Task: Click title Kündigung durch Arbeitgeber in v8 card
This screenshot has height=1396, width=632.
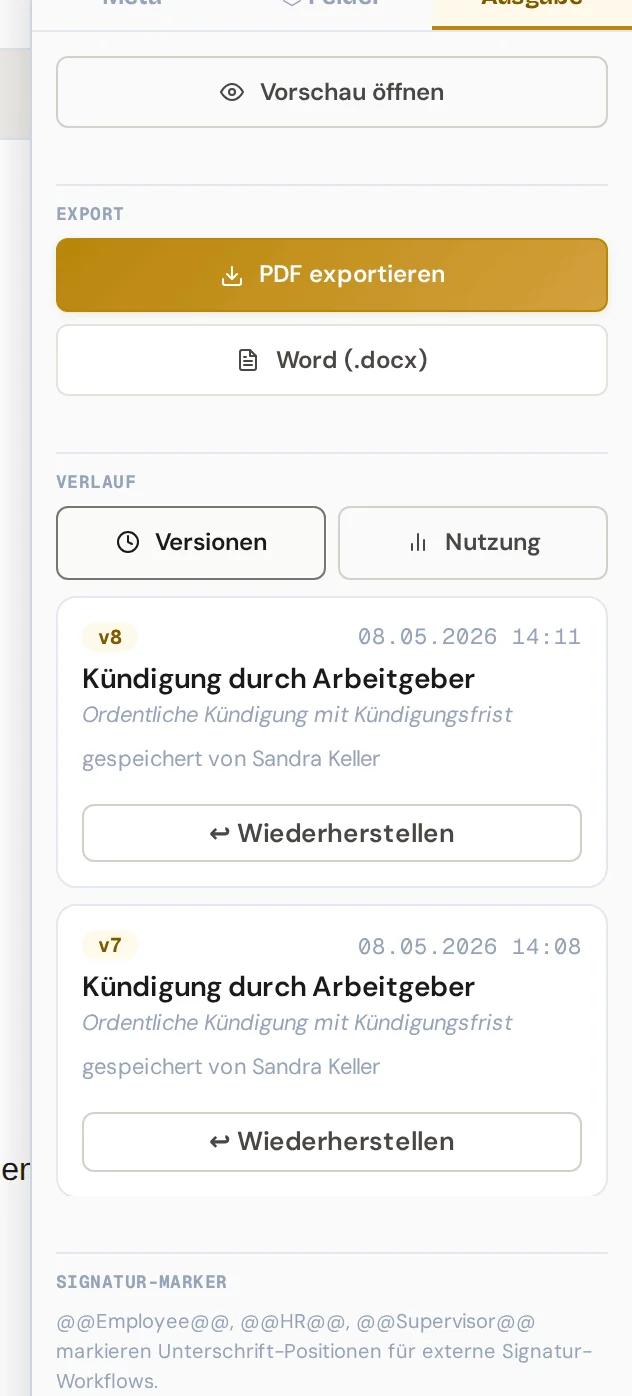Action: [x=278, y=679]
